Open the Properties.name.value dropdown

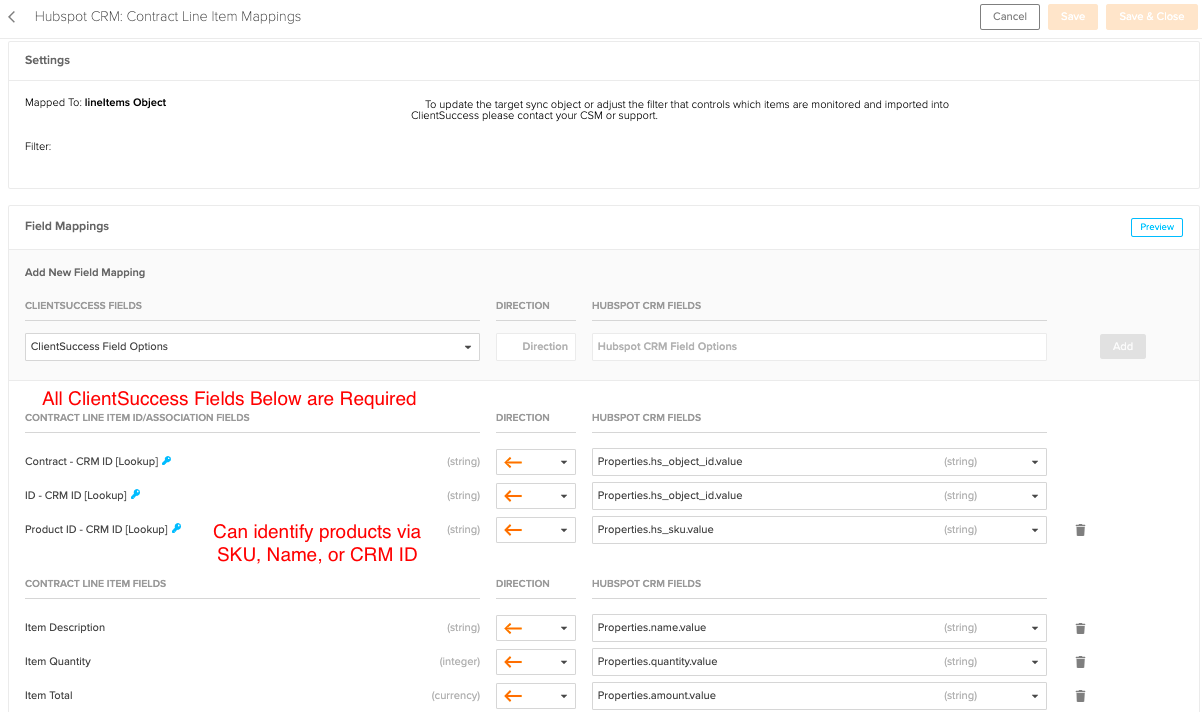[819, 628]
